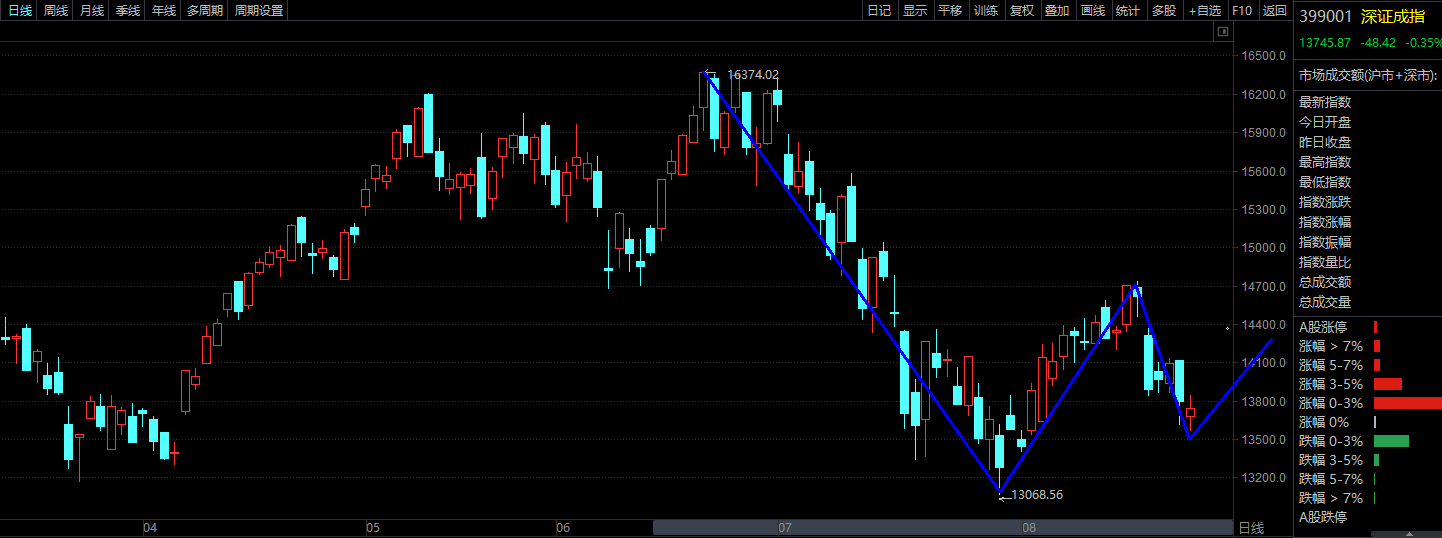Click the 涨幅 0% row label
Screen dimensions: 1442x538
click(x=1324, y=422)
